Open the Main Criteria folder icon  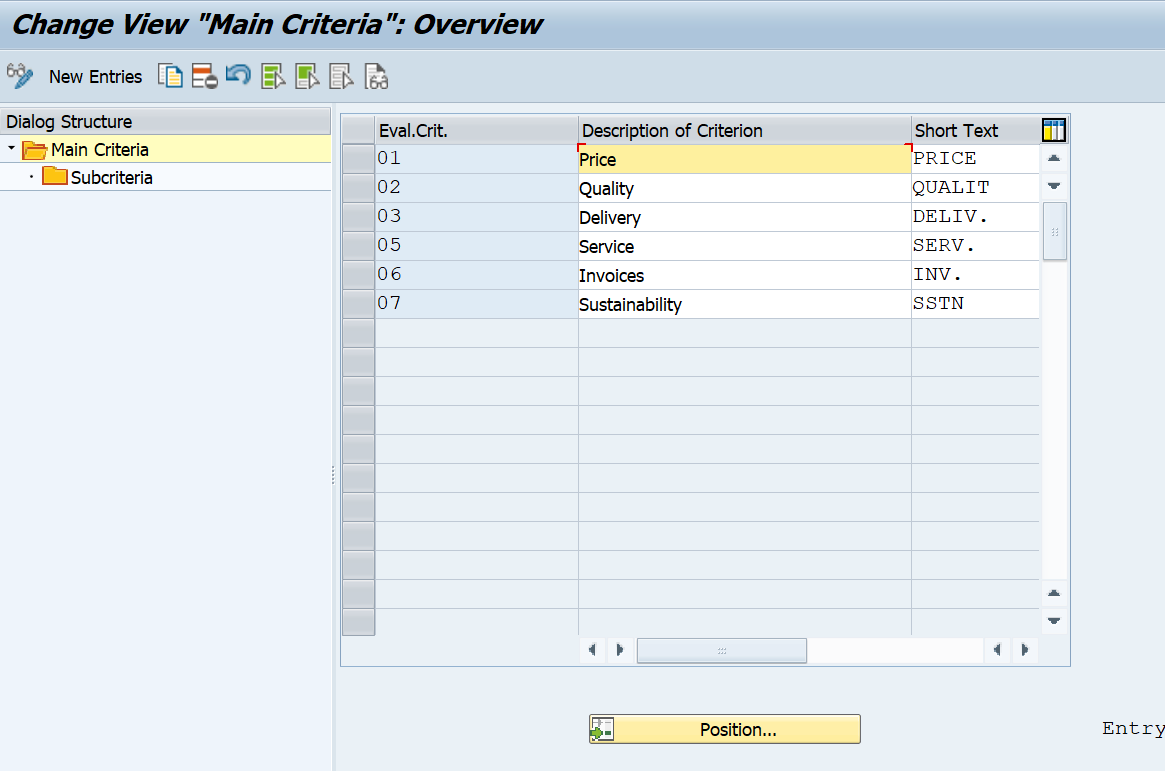(x=34, y=150)
